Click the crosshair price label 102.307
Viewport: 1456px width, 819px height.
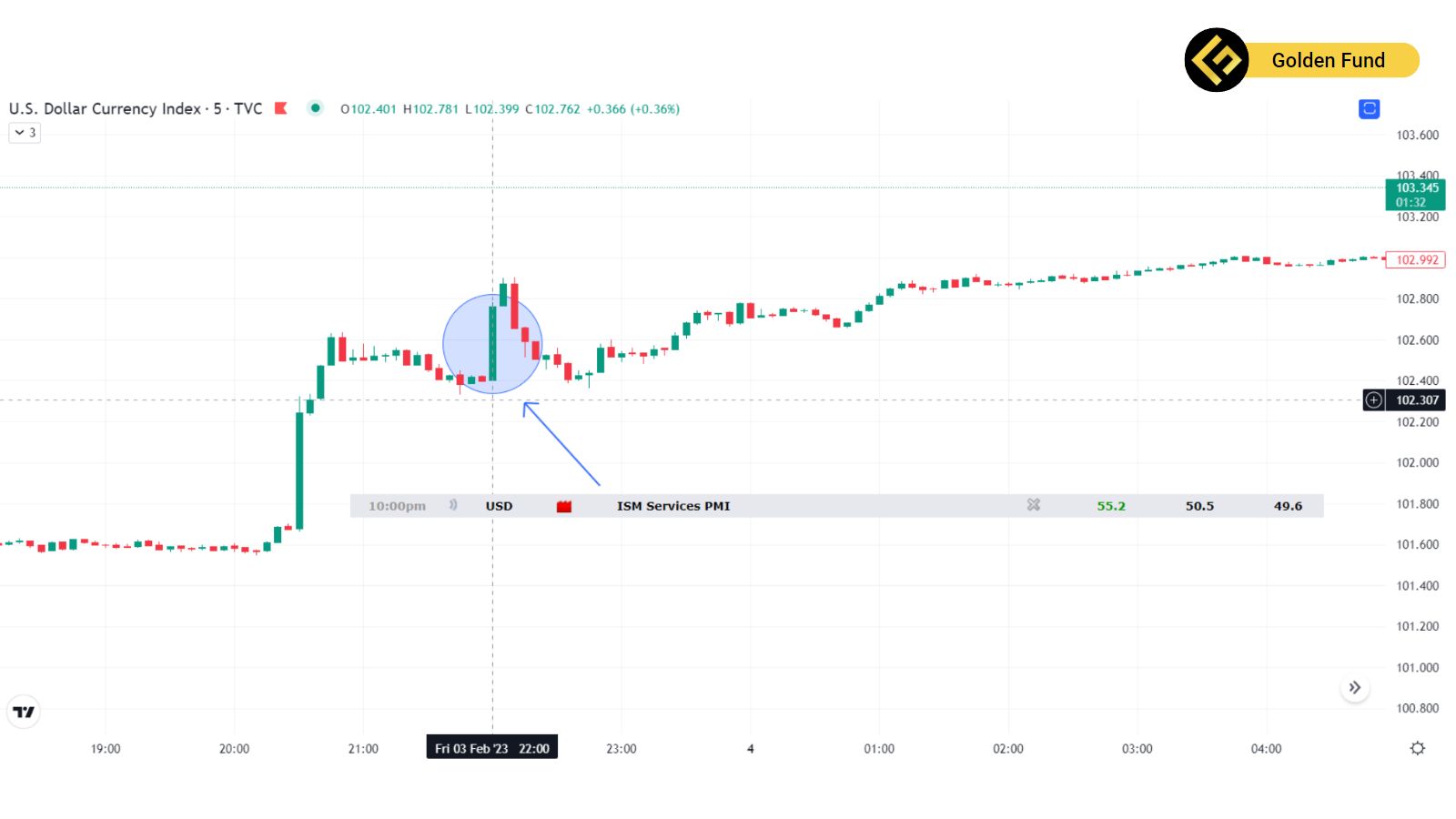(1415, 400)
